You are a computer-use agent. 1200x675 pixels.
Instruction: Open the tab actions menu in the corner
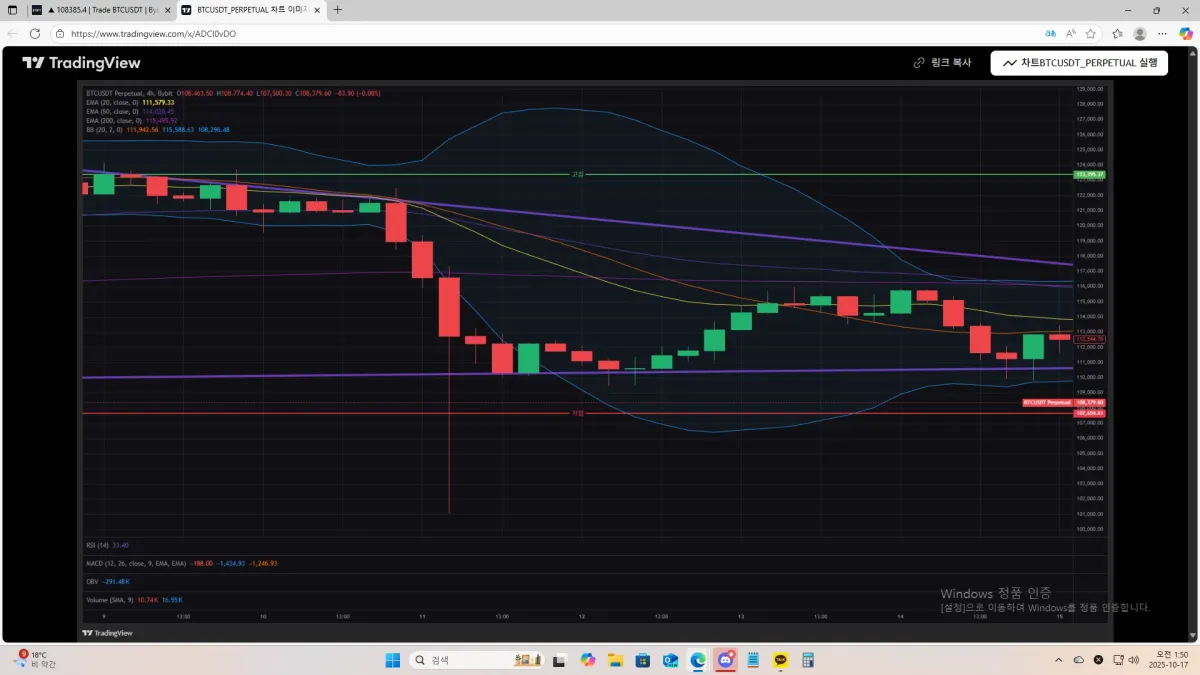click(x=12, y=10)
